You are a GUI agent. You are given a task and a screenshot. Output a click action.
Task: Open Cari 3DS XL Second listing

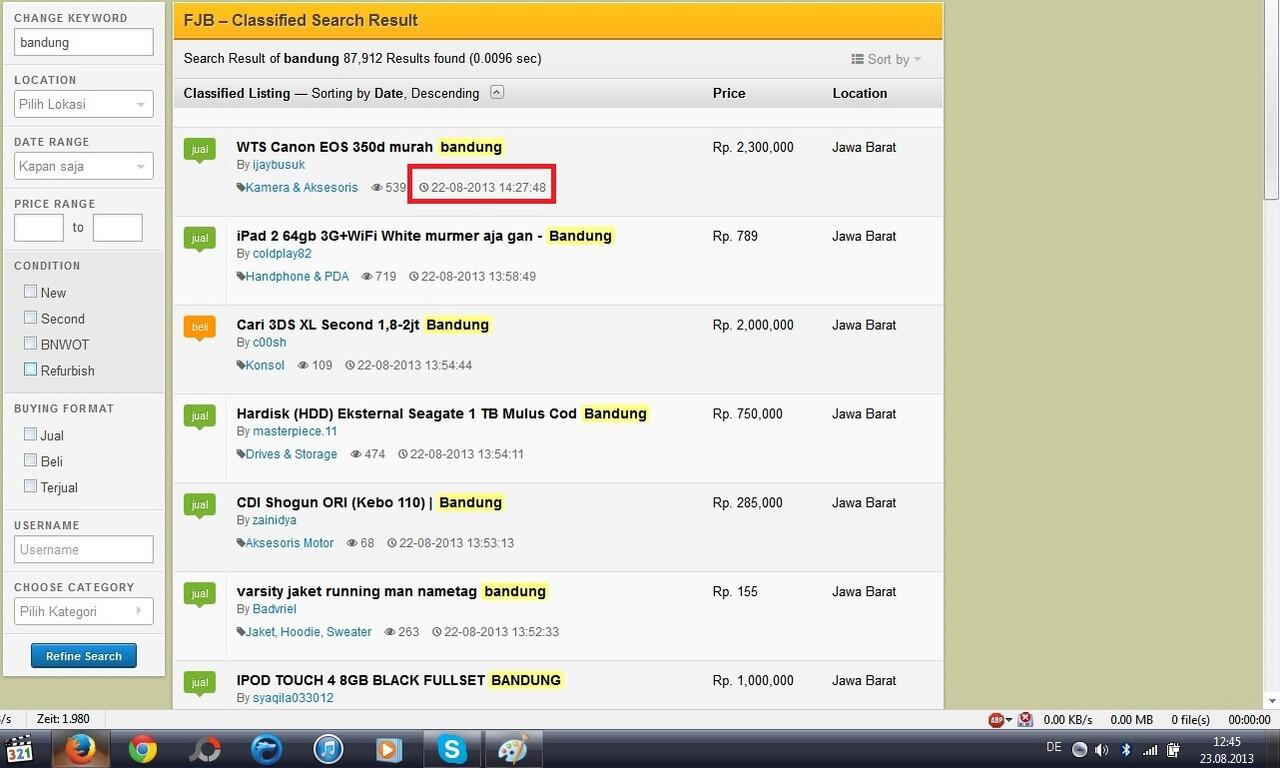pos(364,325)
